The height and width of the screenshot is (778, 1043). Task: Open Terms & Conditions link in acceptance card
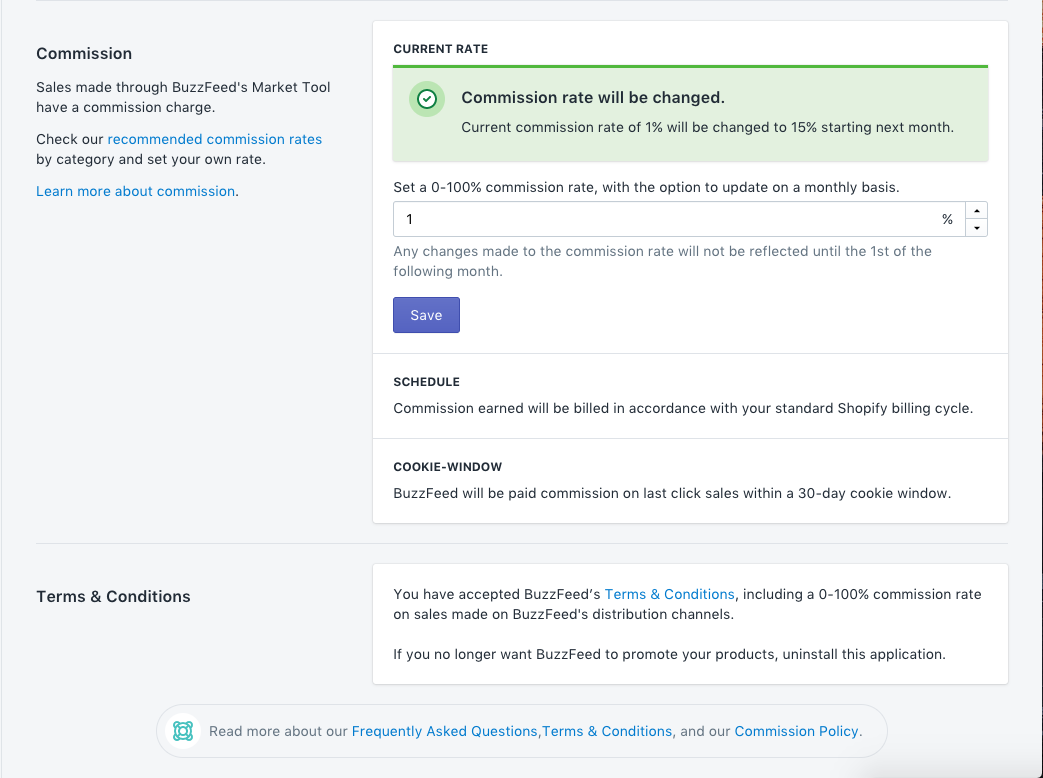pyautogui.click(x=669, y=594)
